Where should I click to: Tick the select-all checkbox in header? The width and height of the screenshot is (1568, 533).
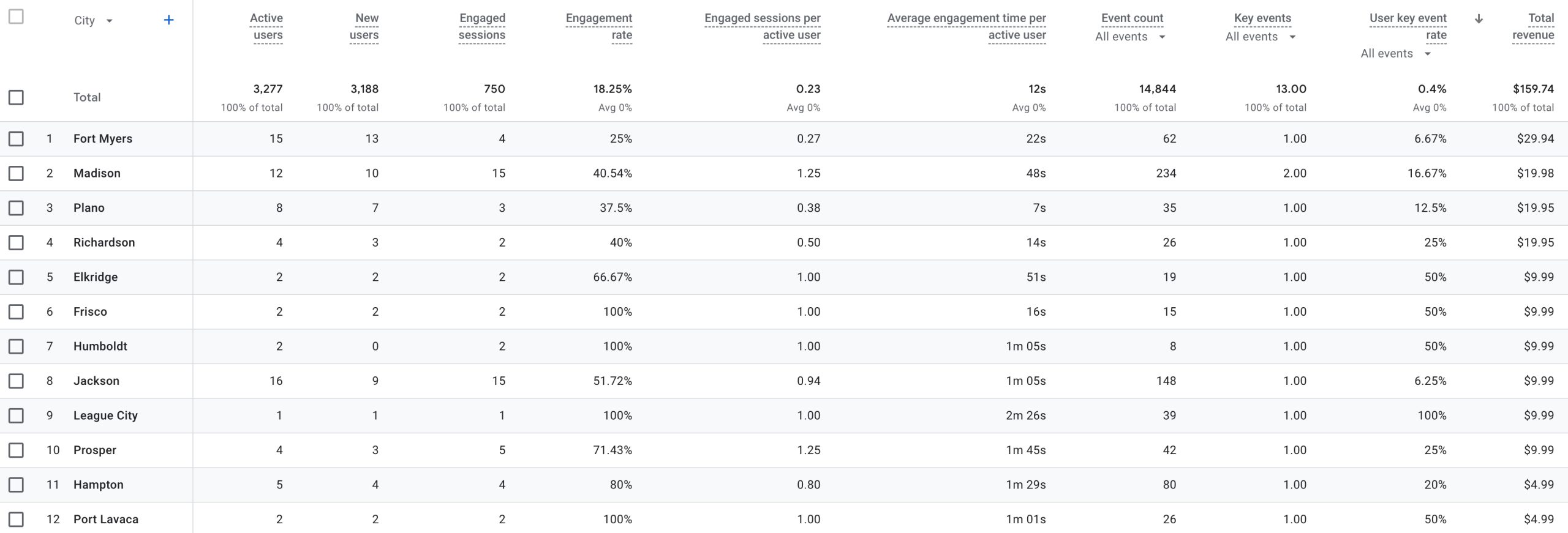click(x=16, y=17)
